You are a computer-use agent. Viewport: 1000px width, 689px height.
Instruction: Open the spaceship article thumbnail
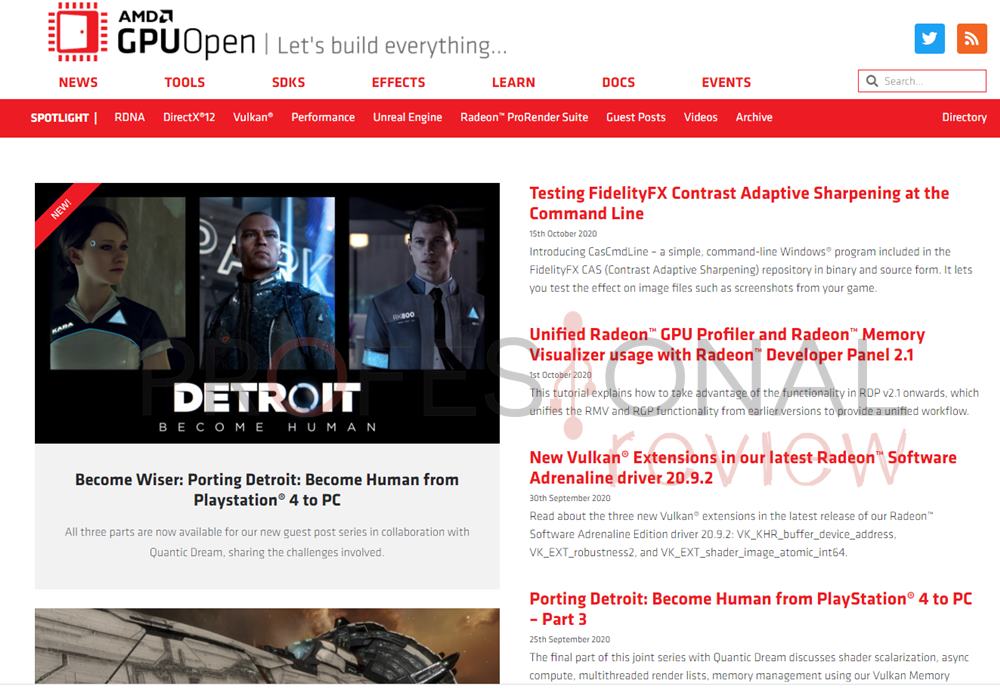pos(267,646)
